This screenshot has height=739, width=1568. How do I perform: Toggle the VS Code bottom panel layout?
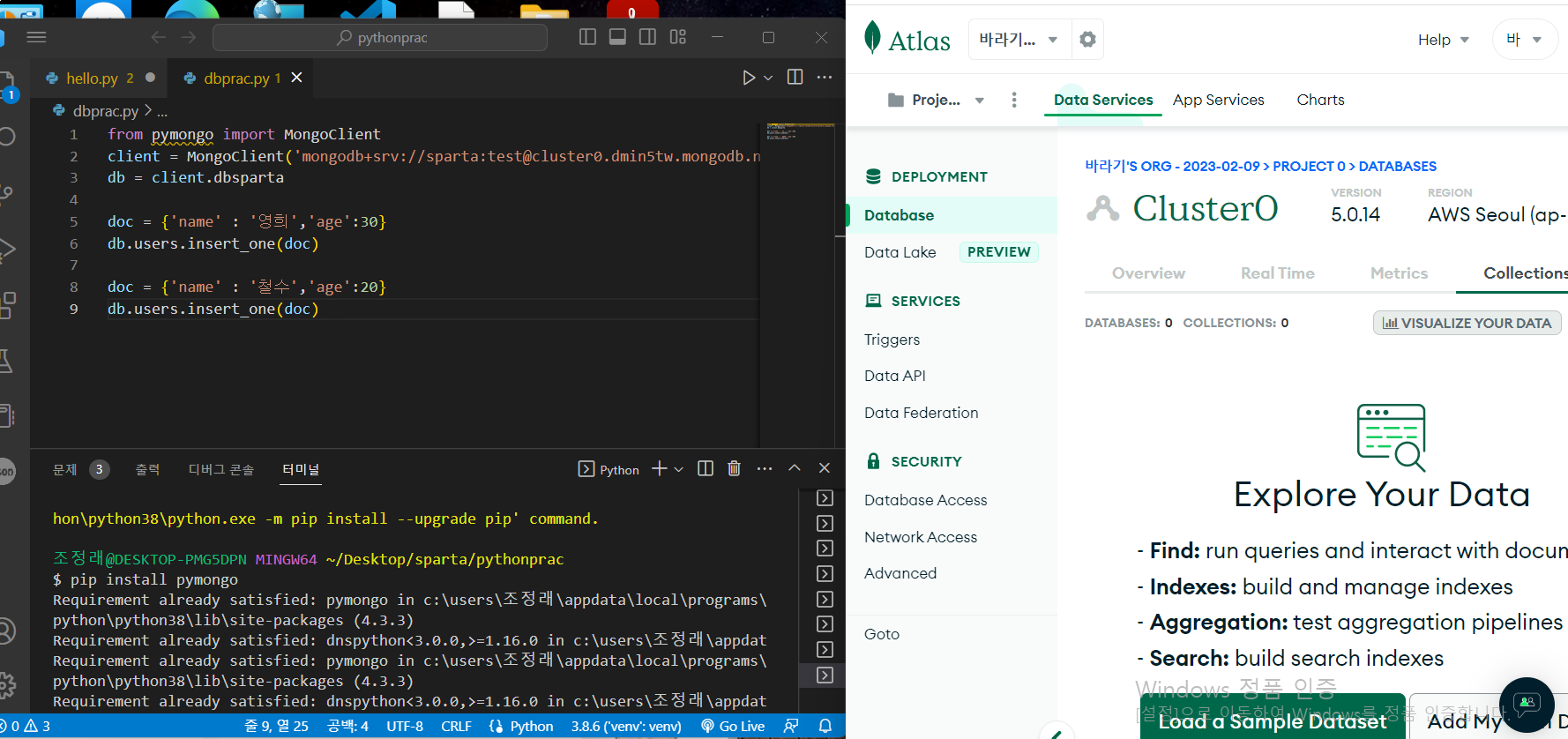click(x=618, y=37)
